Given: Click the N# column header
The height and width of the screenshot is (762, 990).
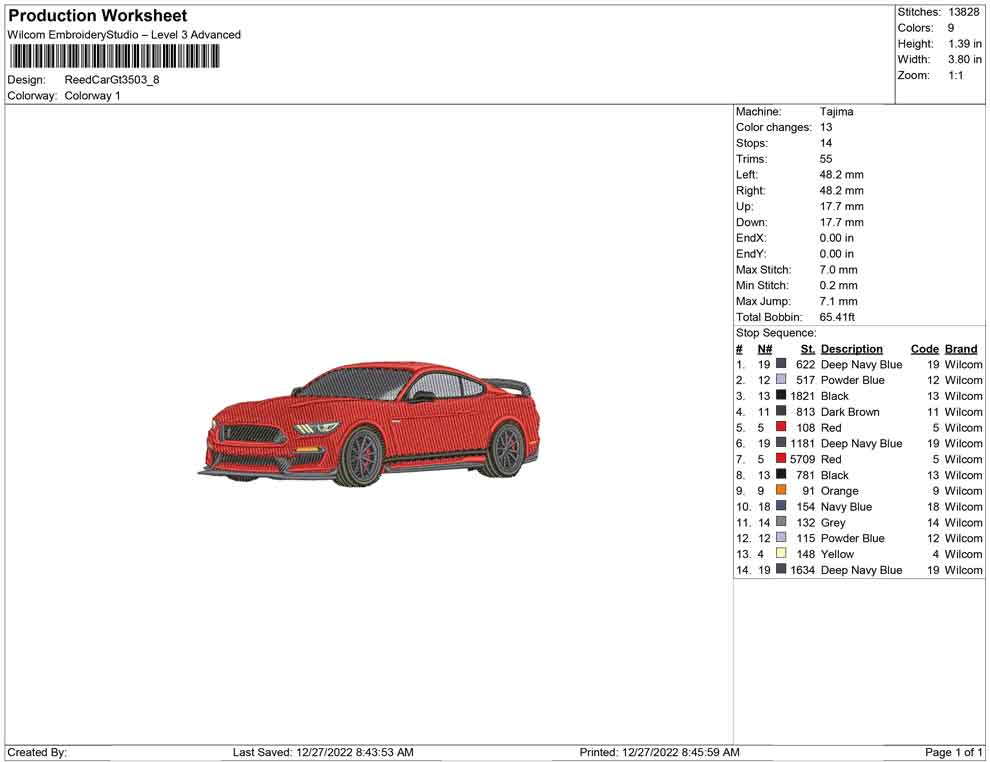Looking at the screenshot, I should tap(764, 349).
